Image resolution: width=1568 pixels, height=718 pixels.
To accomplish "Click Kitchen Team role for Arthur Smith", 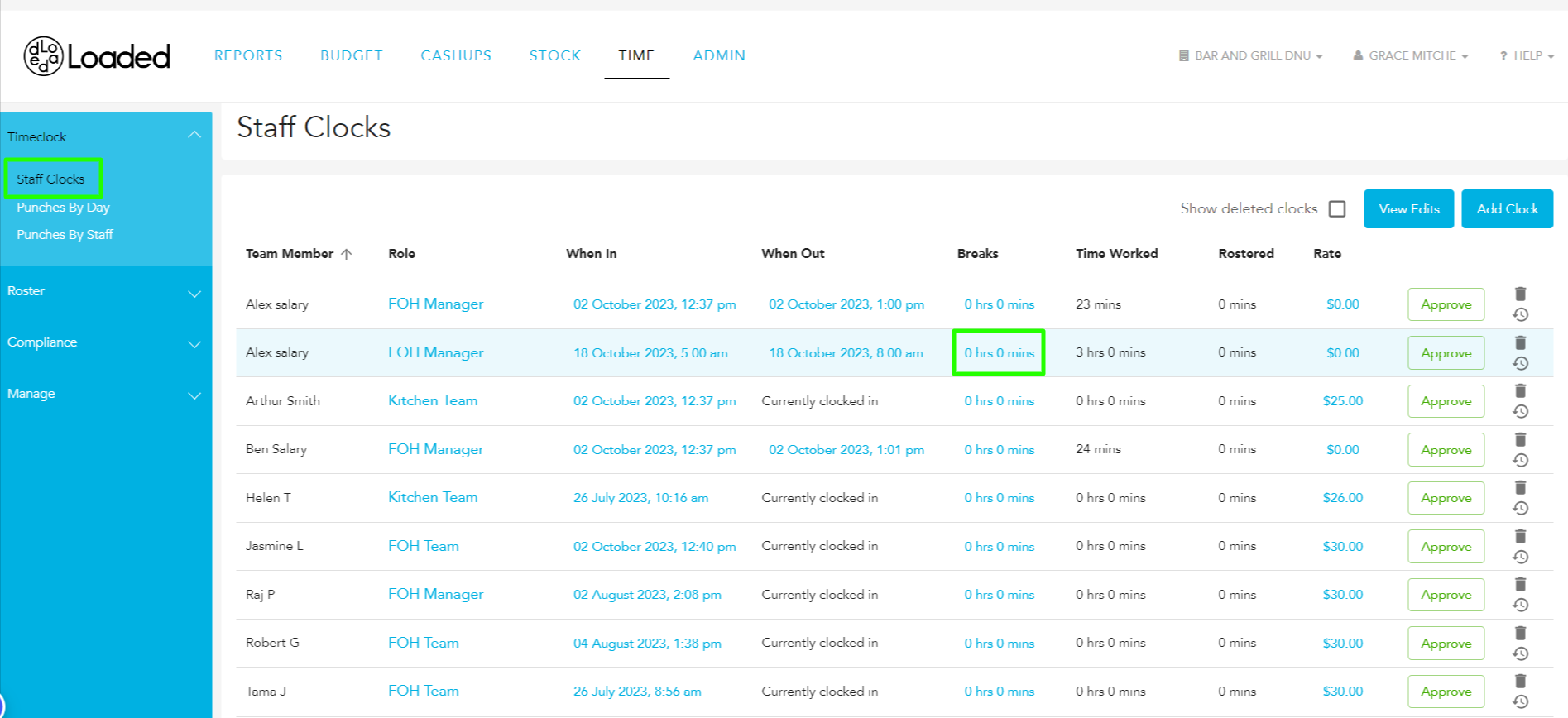I will click(433, 400).
